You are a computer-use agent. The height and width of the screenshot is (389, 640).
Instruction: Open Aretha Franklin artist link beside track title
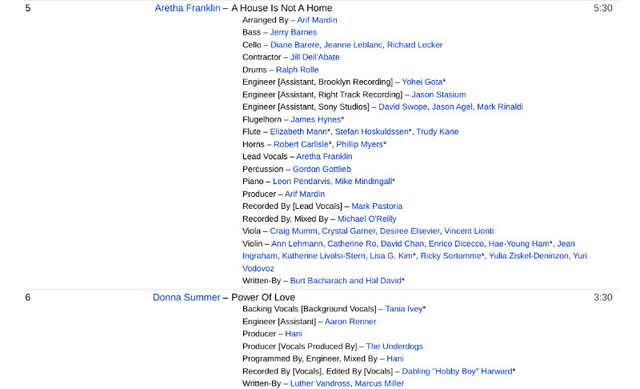[x=187, y=8]
